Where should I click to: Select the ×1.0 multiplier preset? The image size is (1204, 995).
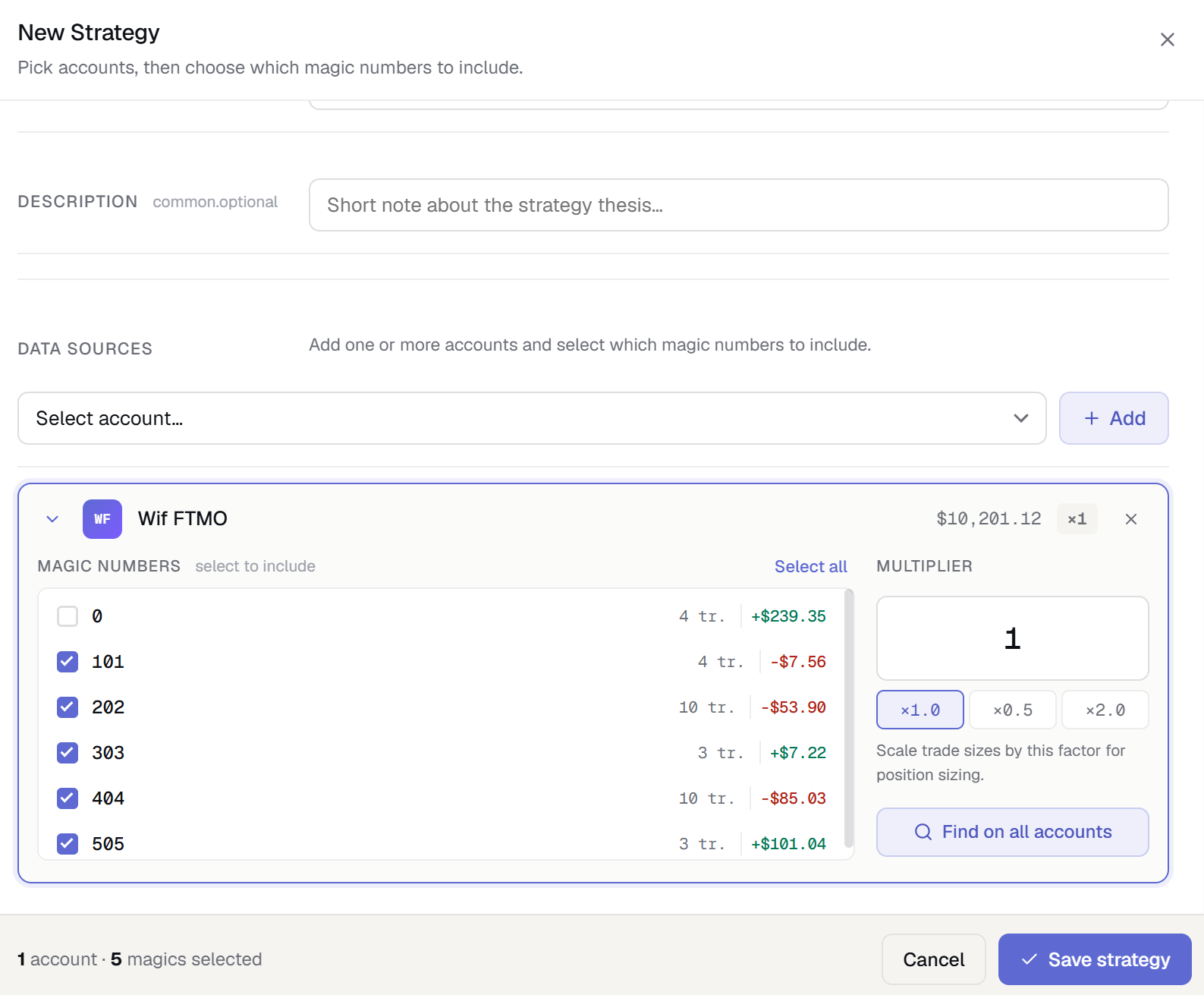[920, 710]
